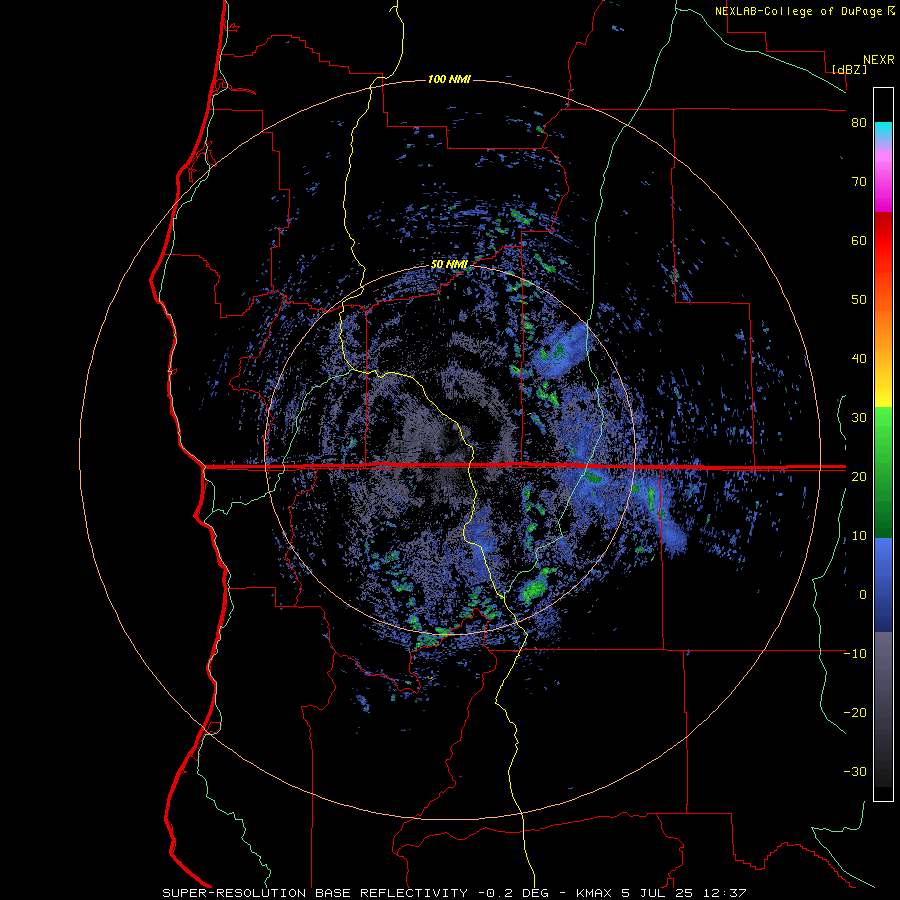Click the [dBZ] units label

tap(849, 69)
